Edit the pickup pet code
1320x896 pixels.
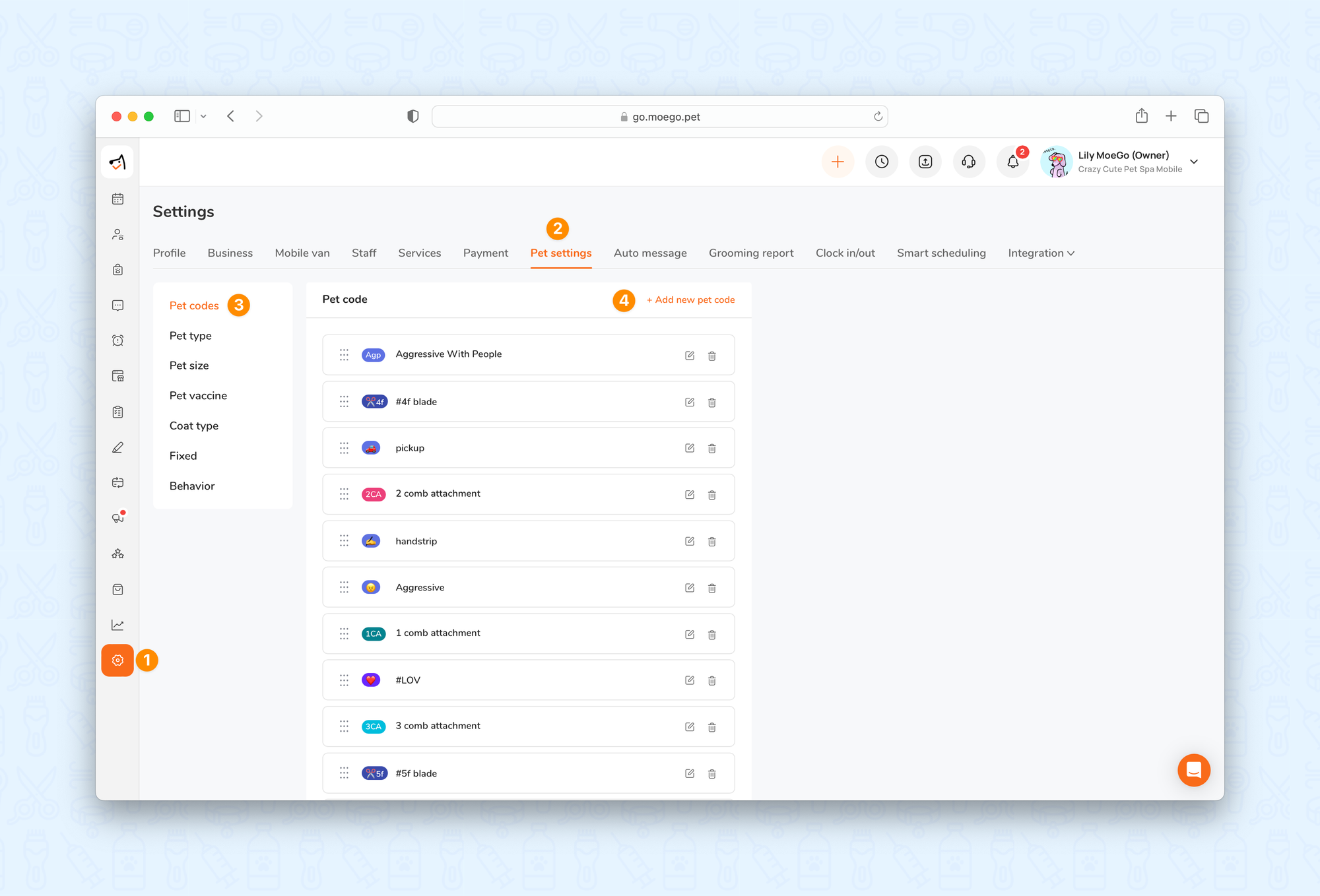[x=690, y=448]
